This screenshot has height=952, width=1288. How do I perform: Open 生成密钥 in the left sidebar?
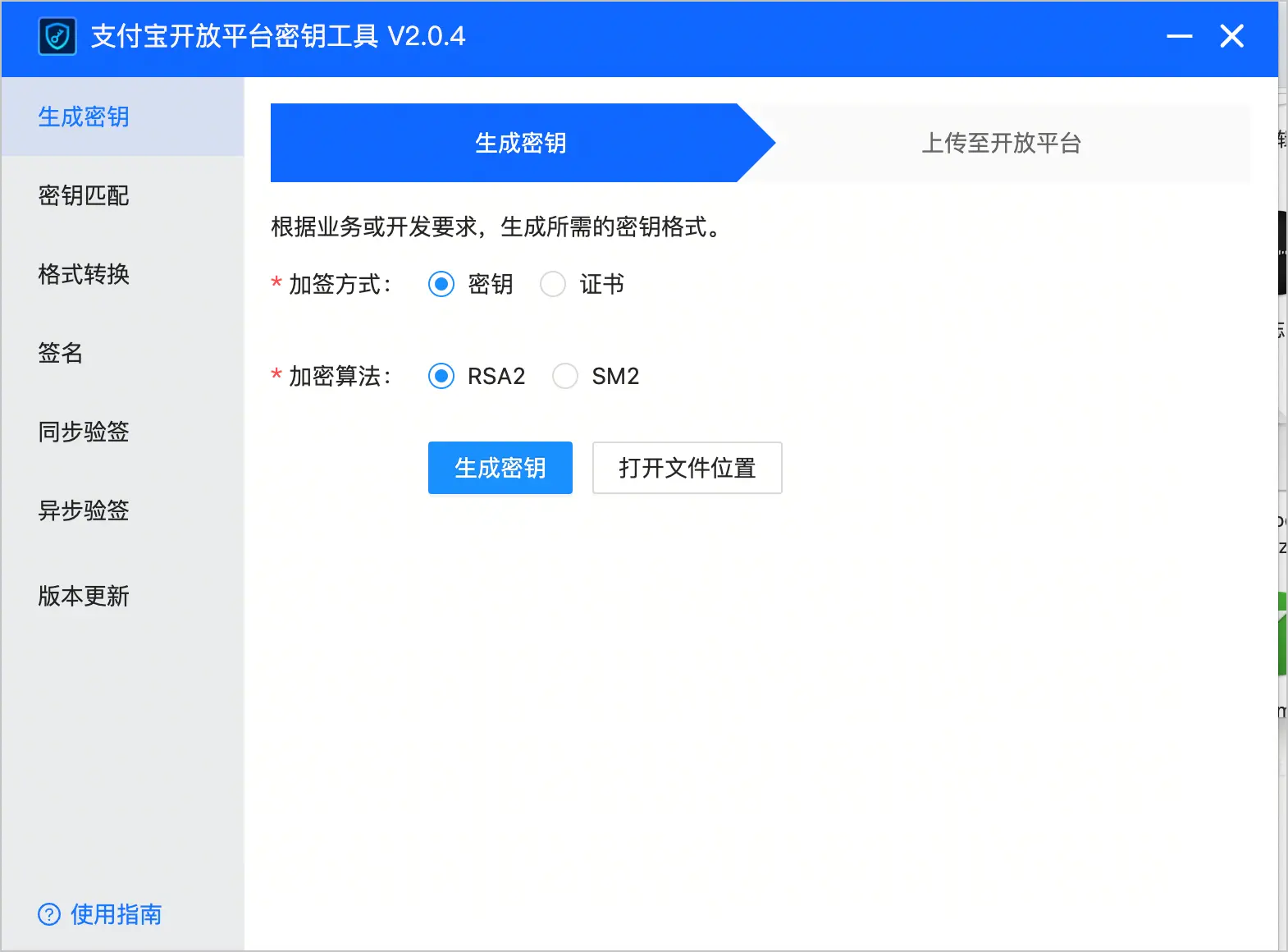(x=123, y=117)
